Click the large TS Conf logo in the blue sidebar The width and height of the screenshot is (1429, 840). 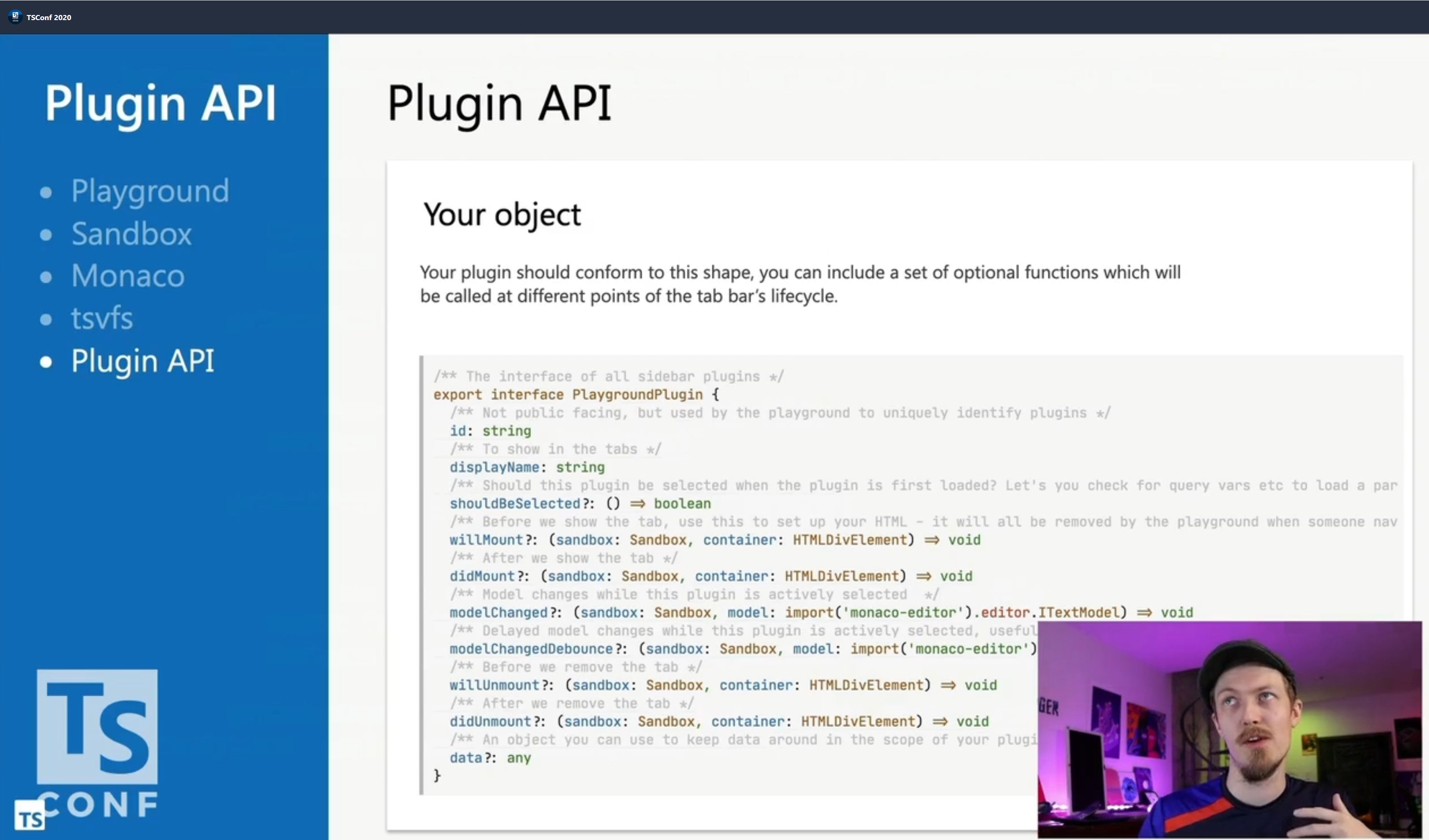[x=97, y=744]
